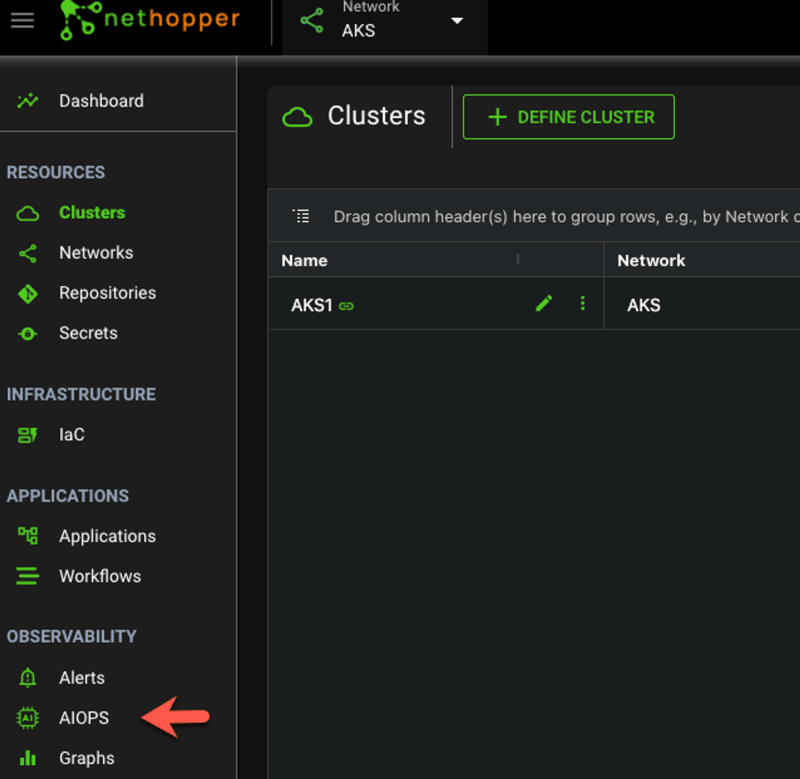Click the Applications tree icon
The image size is (800, 779).
tap(28, 536)
